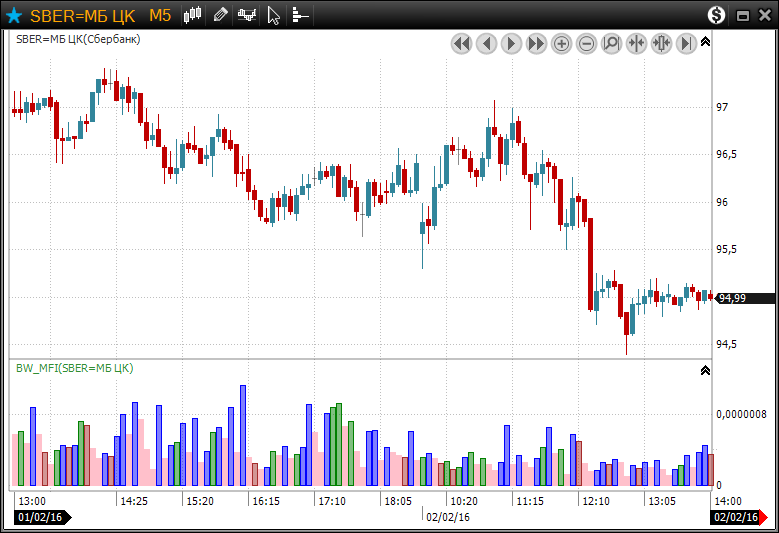Open the candlestick chart type selector

pos(194,15)
